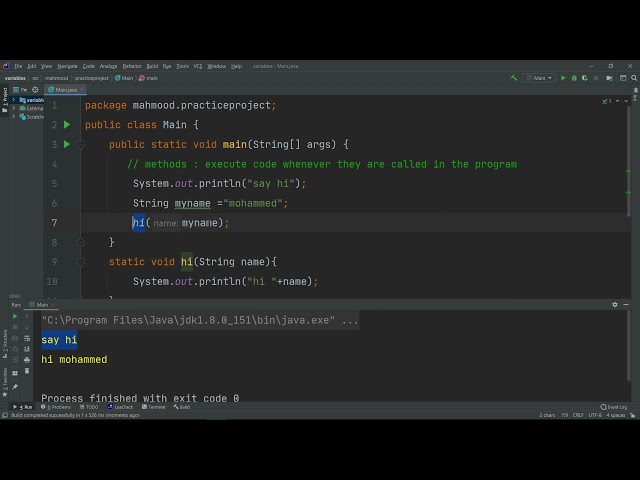Click the IntelliJ logo icon in the title bar
This screenshot has width=640, height=480.
[6, 66]
